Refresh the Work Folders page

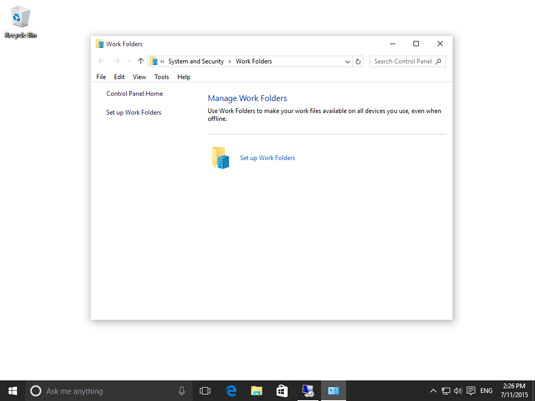coord(358,62)
